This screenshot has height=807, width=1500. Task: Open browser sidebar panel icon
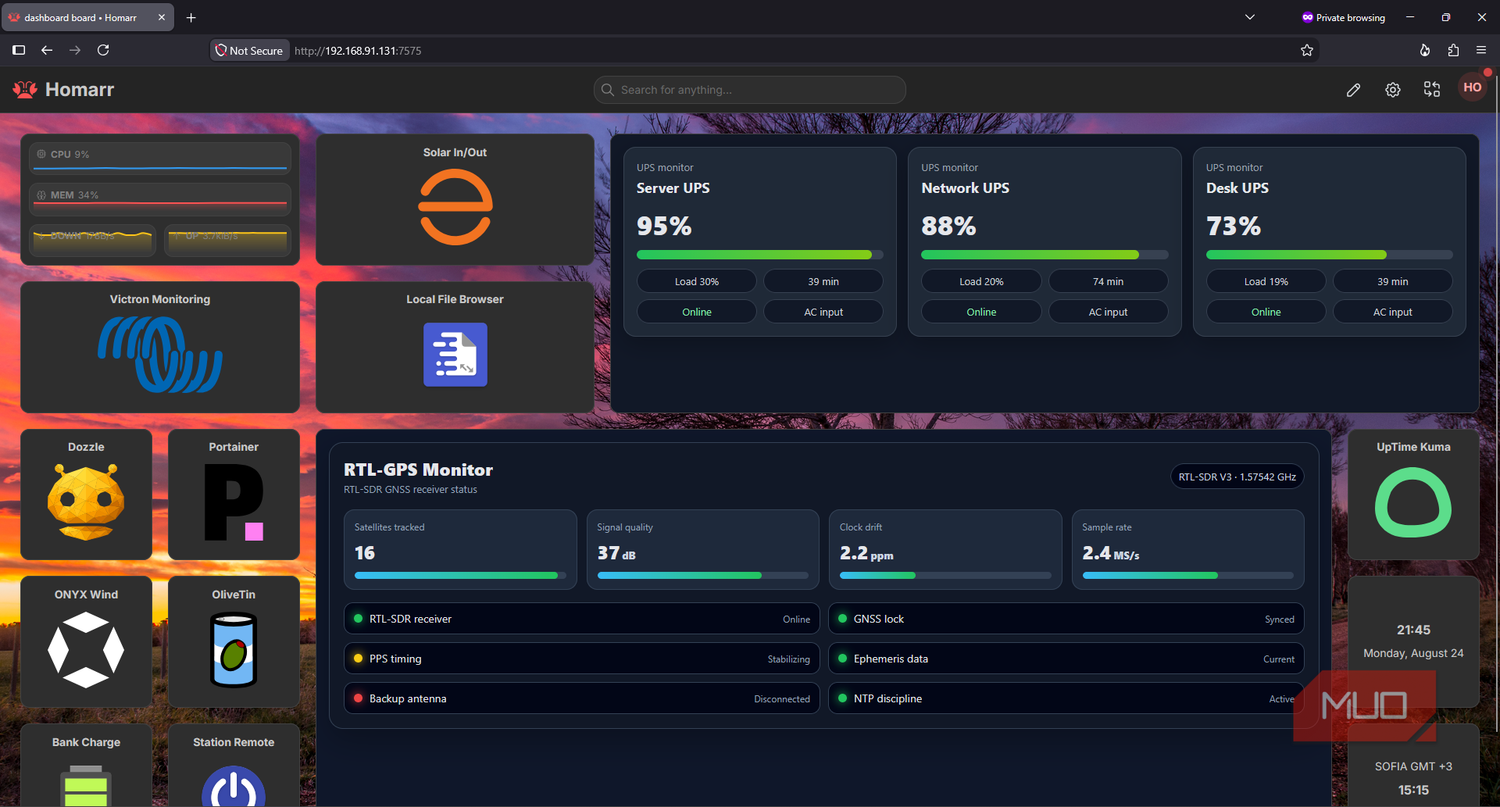(x=19, y=50)
